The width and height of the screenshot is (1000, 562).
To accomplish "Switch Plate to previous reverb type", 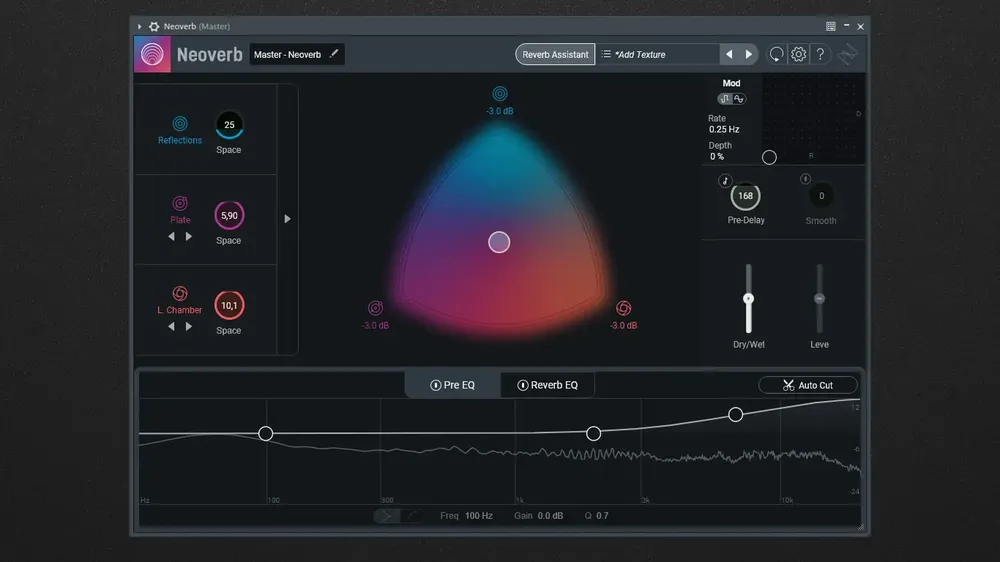I will tap(171, 236).
